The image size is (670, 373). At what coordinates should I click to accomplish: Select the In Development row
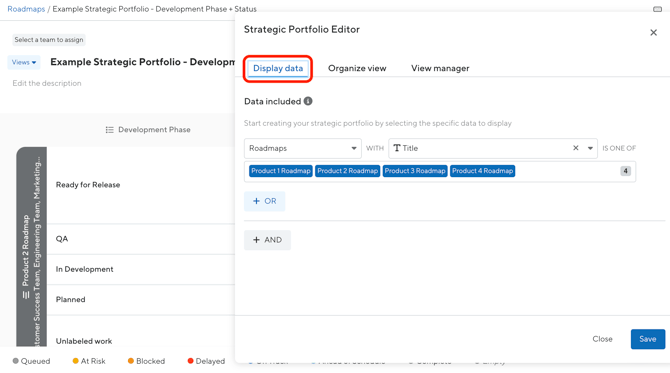click(141, 269)
